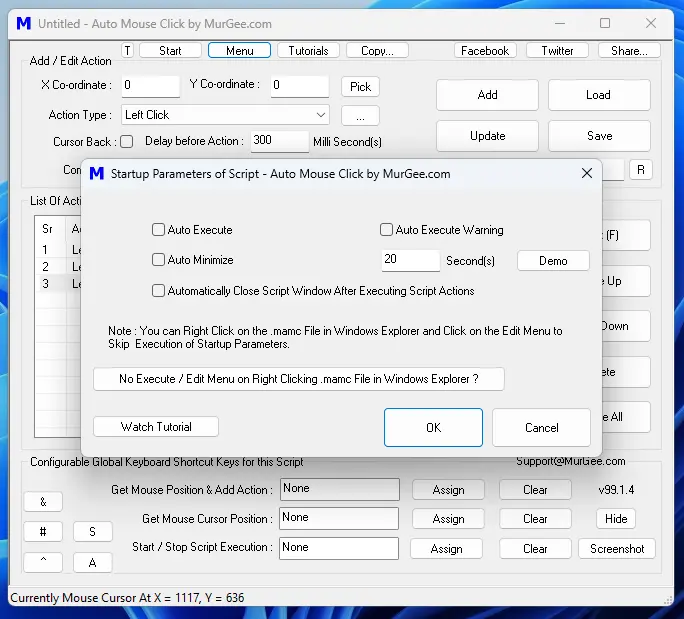This screenshot has height=619, width=684.
Task: Click the A button
Action: (92, 562)
